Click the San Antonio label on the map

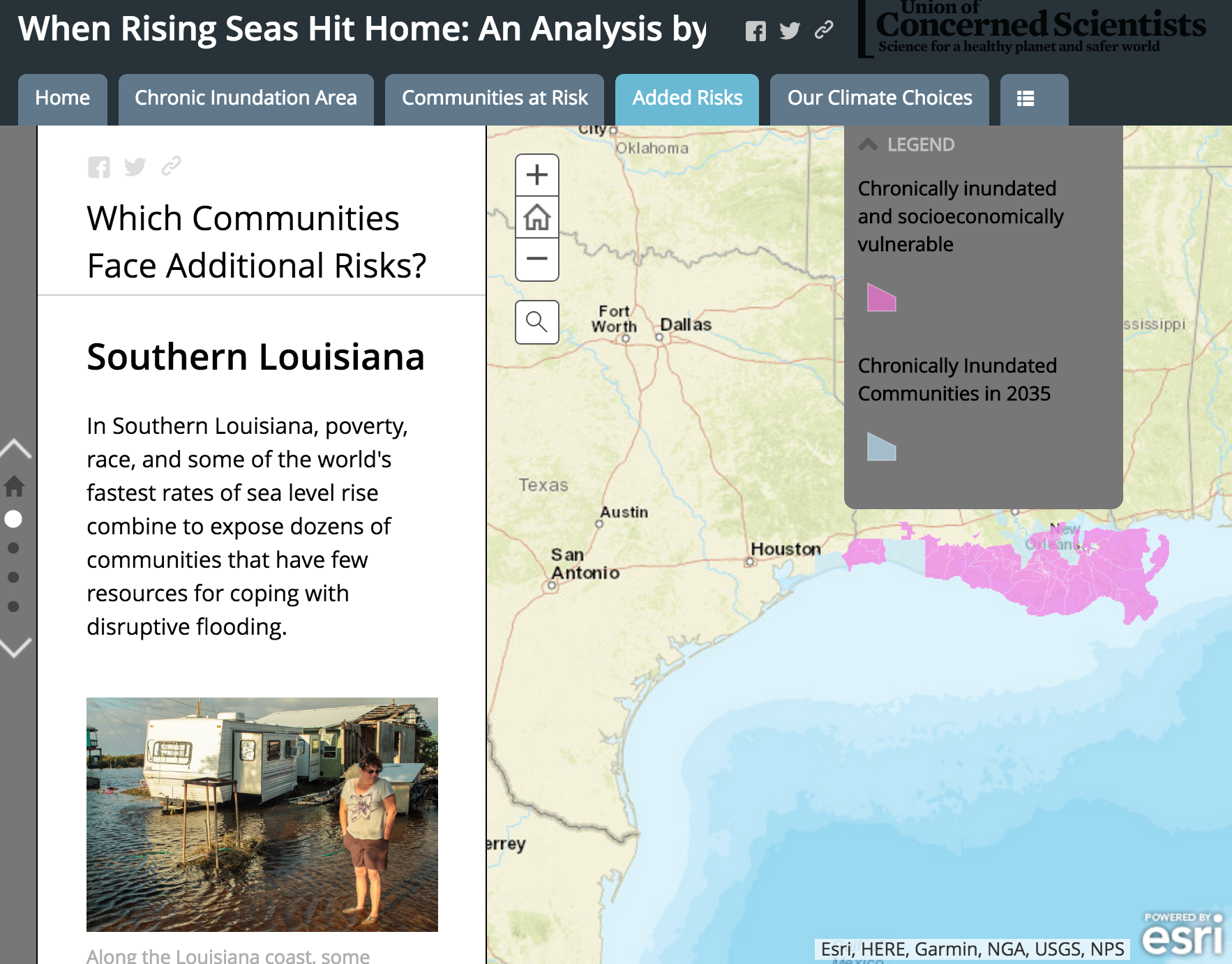[x=585, y=564]
